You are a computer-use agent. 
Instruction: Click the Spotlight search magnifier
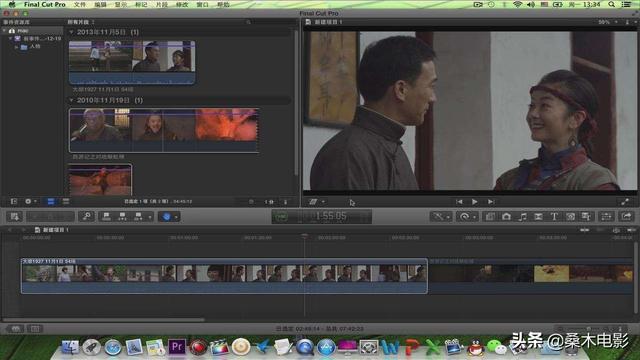[x=611, y=4]
